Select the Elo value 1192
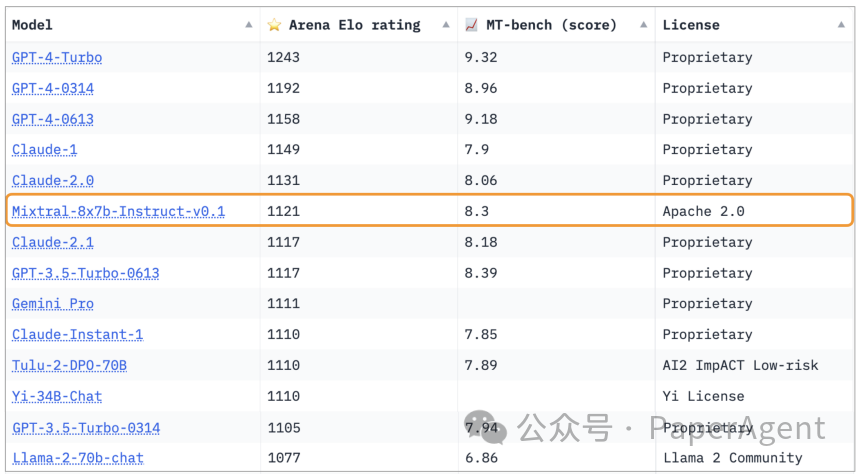The height and width of the screenshot is (474, 862). (x=284, y=88)
